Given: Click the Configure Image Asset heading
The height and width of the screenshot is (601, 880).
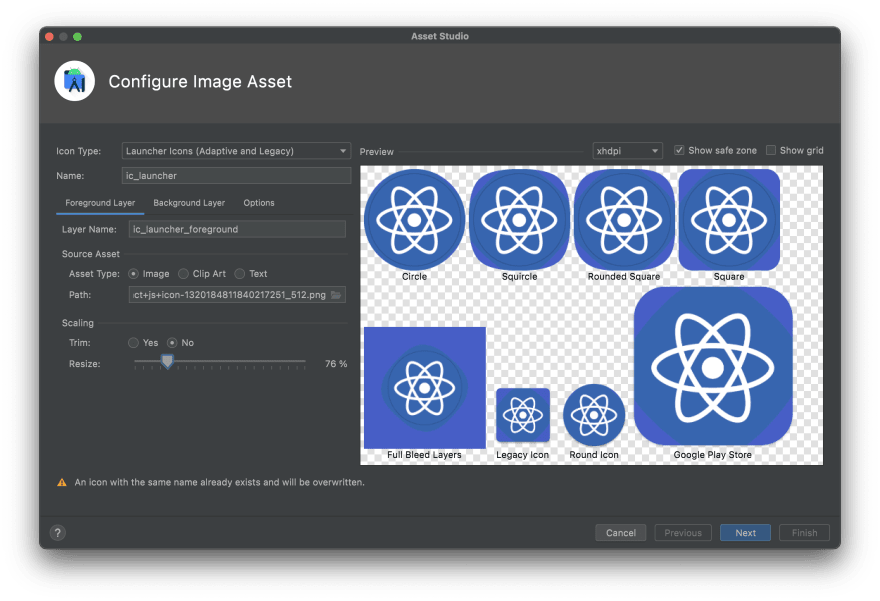Looking at the screenshot, I should pyautogui.click(x=200, y=82).
